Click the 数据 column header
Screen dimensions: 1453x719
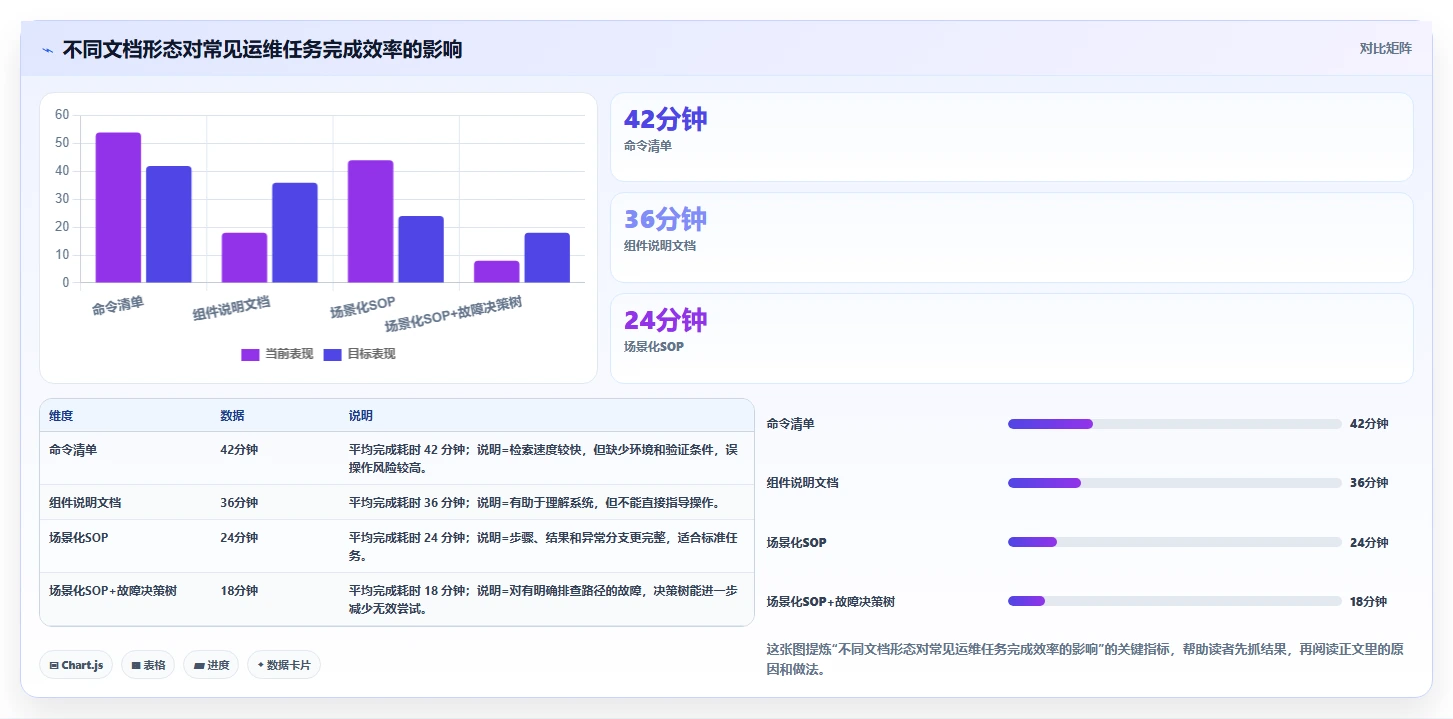(x=232, y=416)
